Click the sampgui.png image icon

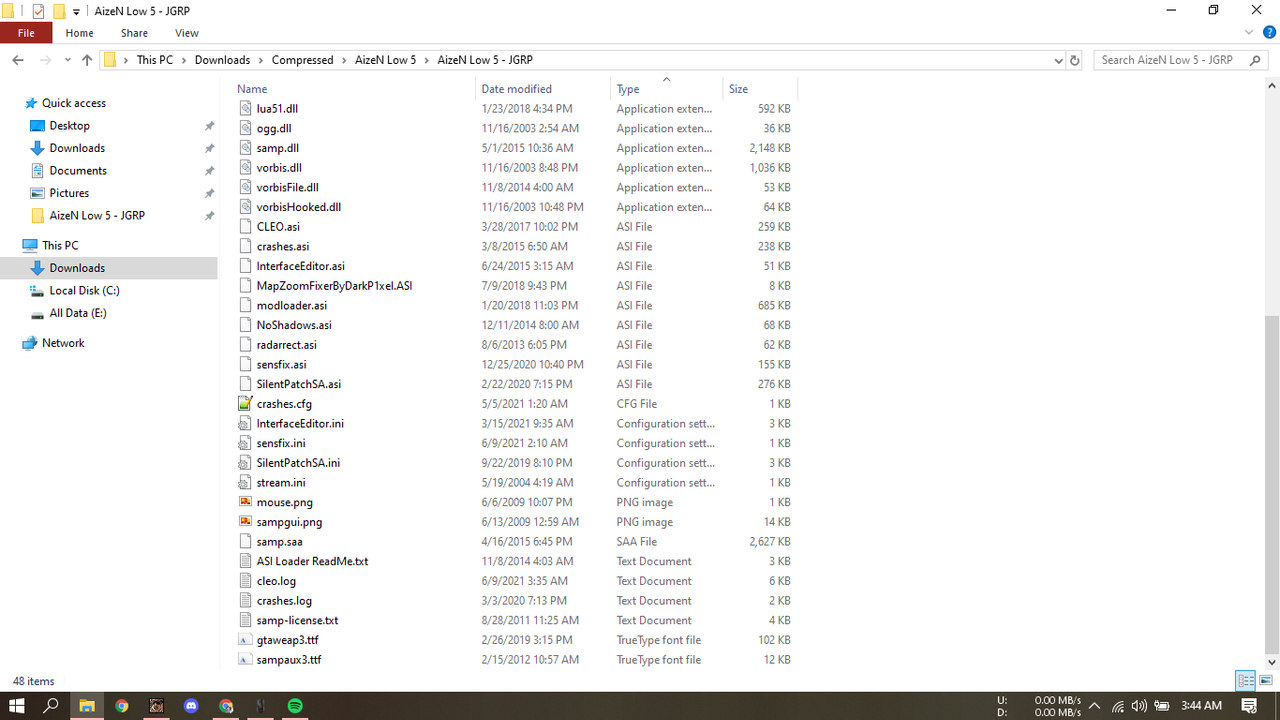point(246,522)
